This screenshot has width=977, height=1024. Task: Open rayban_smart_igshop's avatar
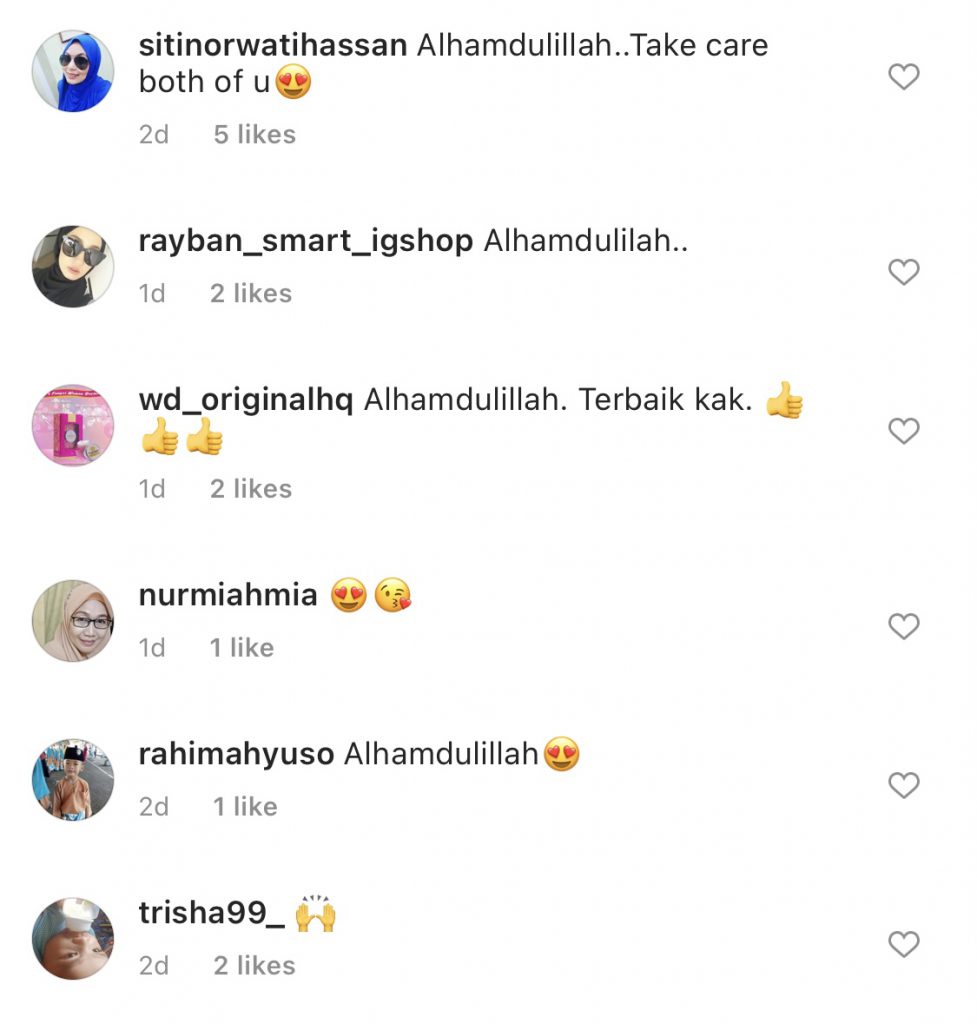click(73, 266)
